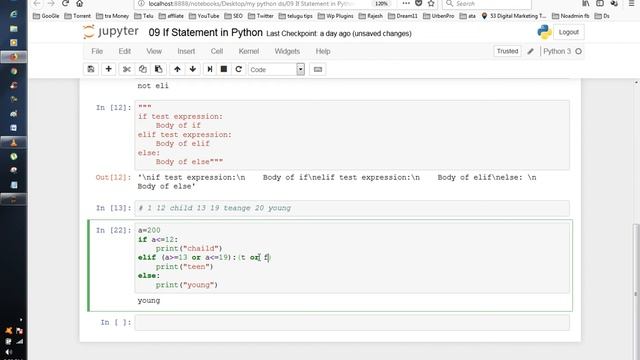The image size is (640, 360).
Task: Open the VLC cone icon in the taskbar
Action: point(13,142)
